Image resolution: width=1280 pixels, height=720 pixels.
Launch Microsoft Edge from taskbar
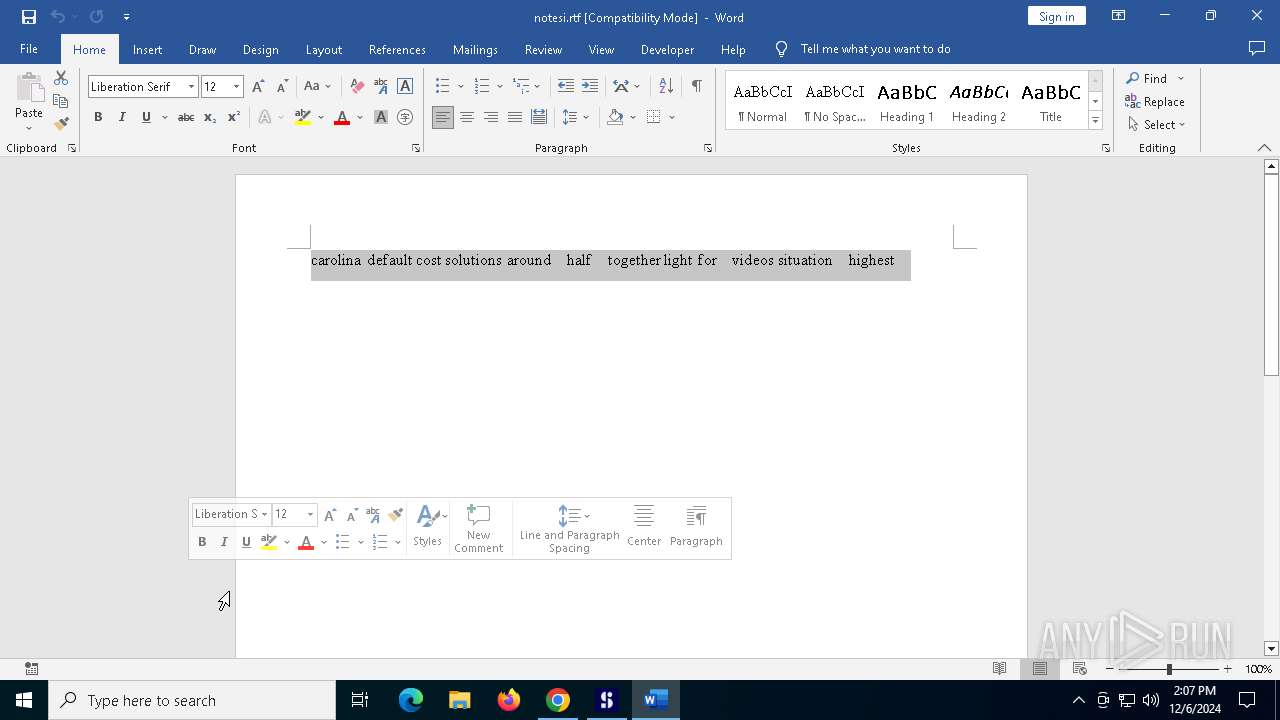pos(411,700)
